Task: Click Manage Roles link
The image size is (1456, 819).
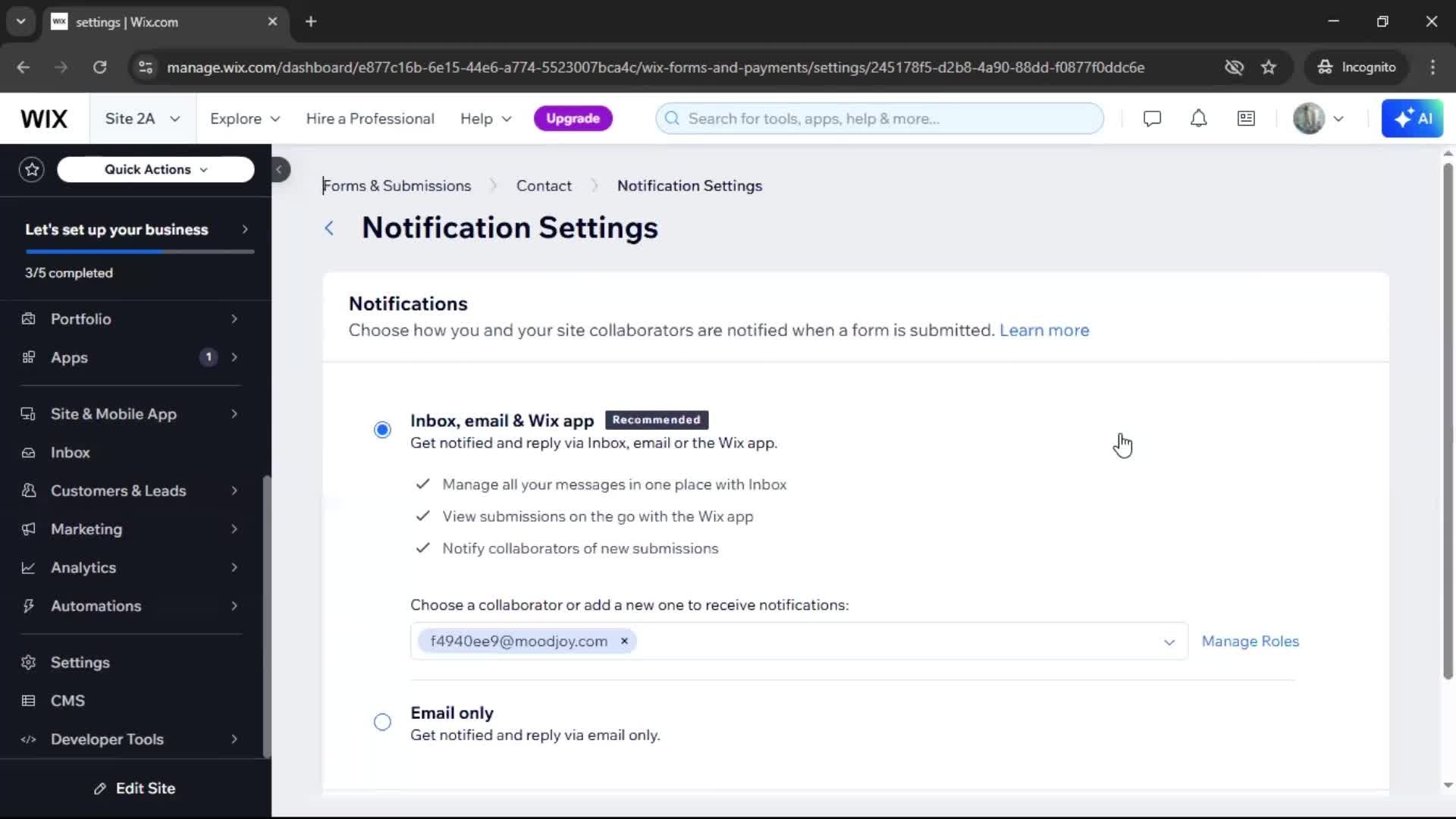Action: point(1250,642)
